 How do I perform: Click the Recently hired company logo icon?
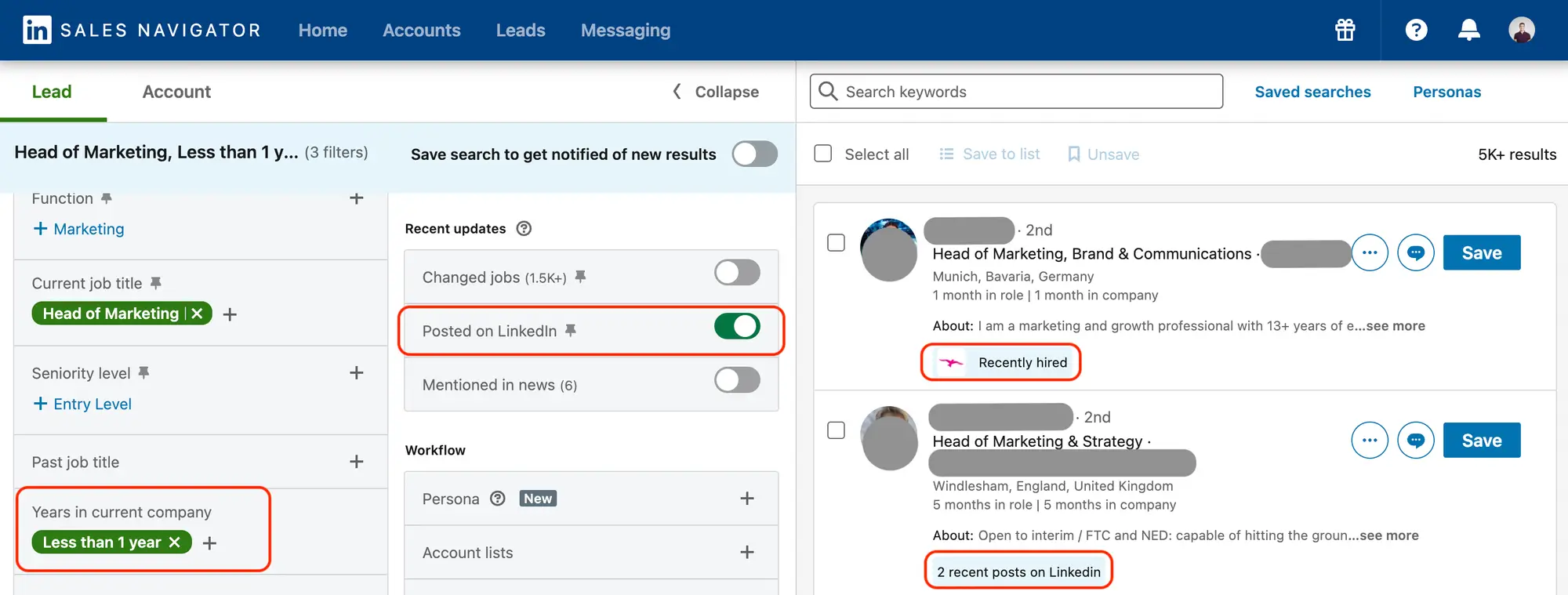(x=951, y=362)
